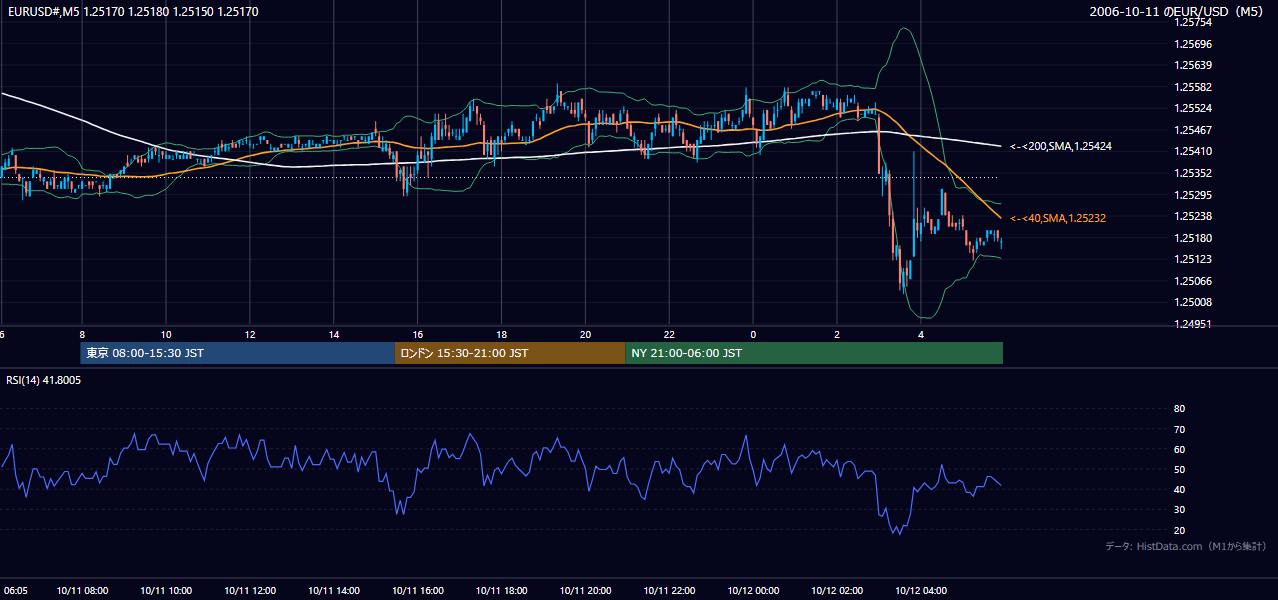Click the 10/11 20:00 time label
This screenshot has height=600, width=1278.
click(586, 590)
